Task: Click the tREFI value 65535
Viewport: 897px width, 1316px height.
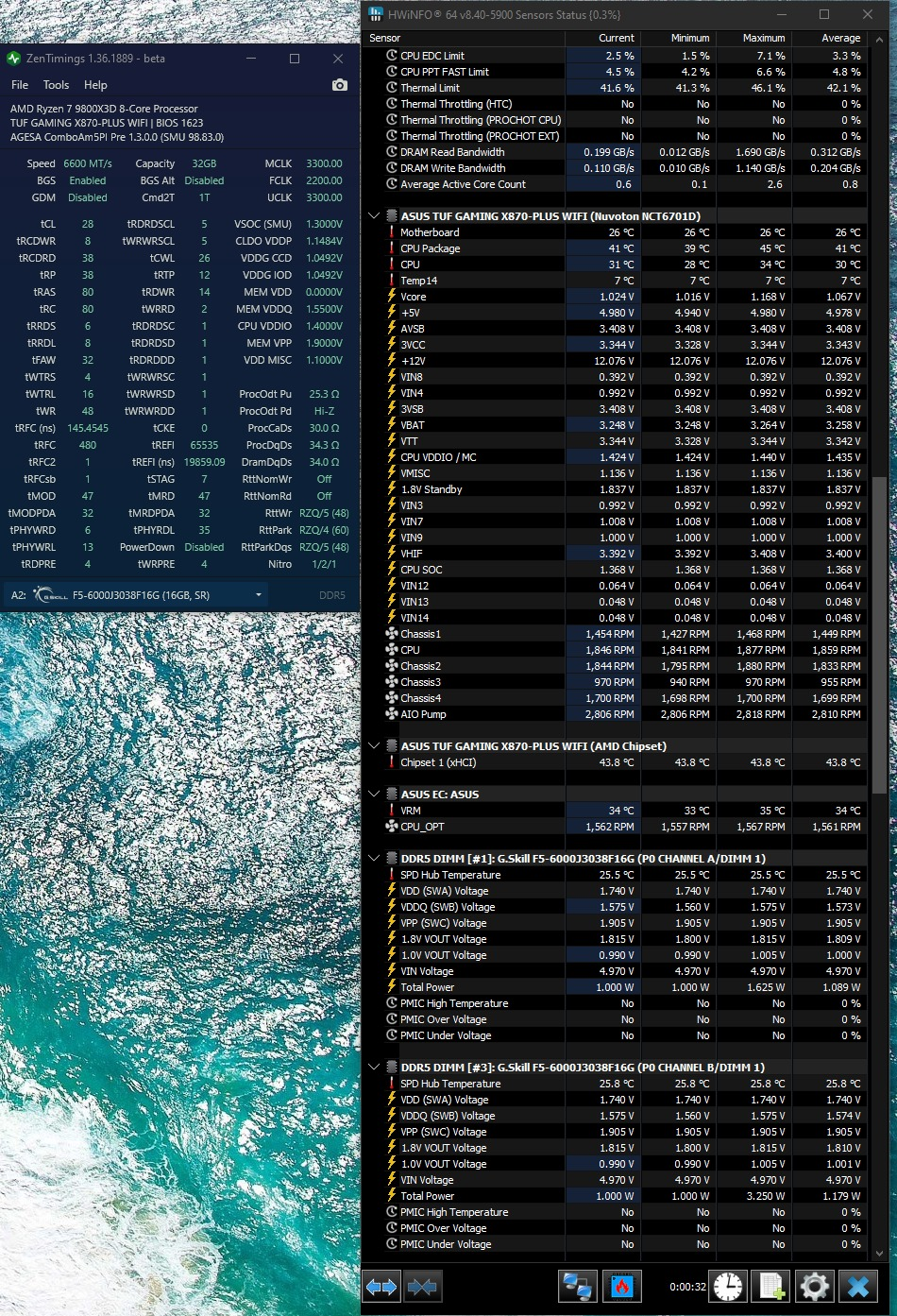Action: click(x=204, y=445)
